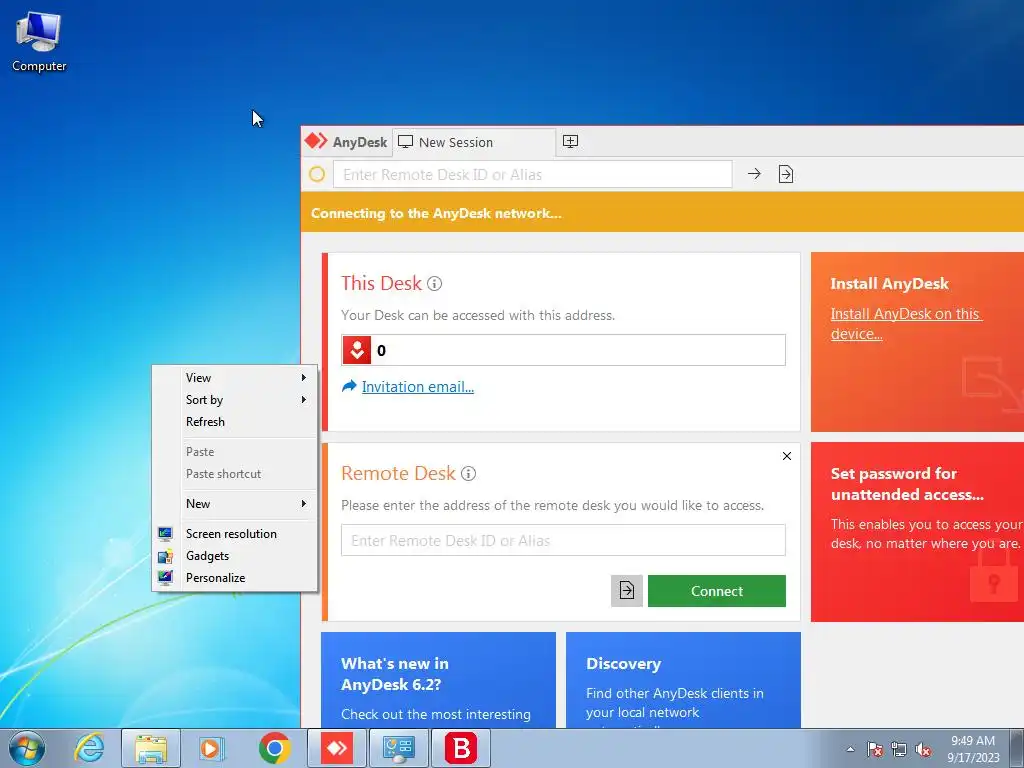Screen dimensions: 1024x768
Task: Show hidden system tray icons arrow
Action: pos(850,749)
